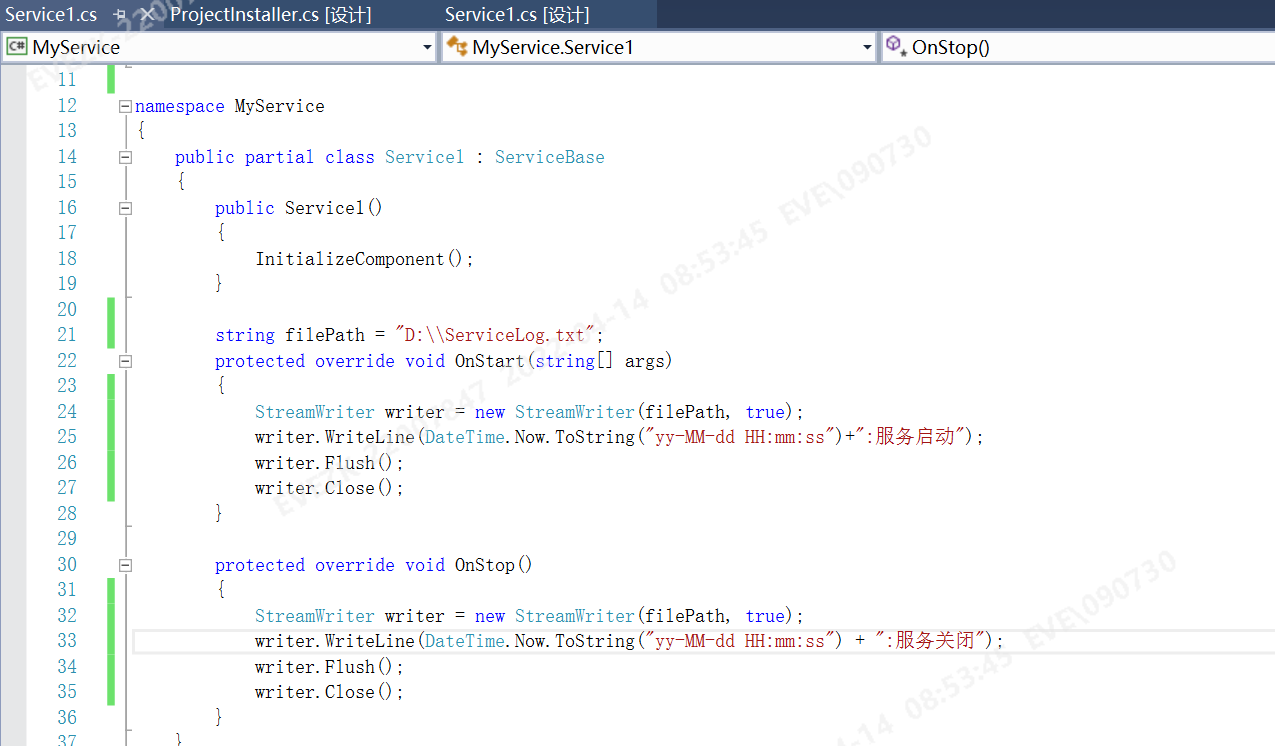This screenshot has height=746, width=1275.
Task: Click writer.Flush() on line 26
Action: [330, 463]
